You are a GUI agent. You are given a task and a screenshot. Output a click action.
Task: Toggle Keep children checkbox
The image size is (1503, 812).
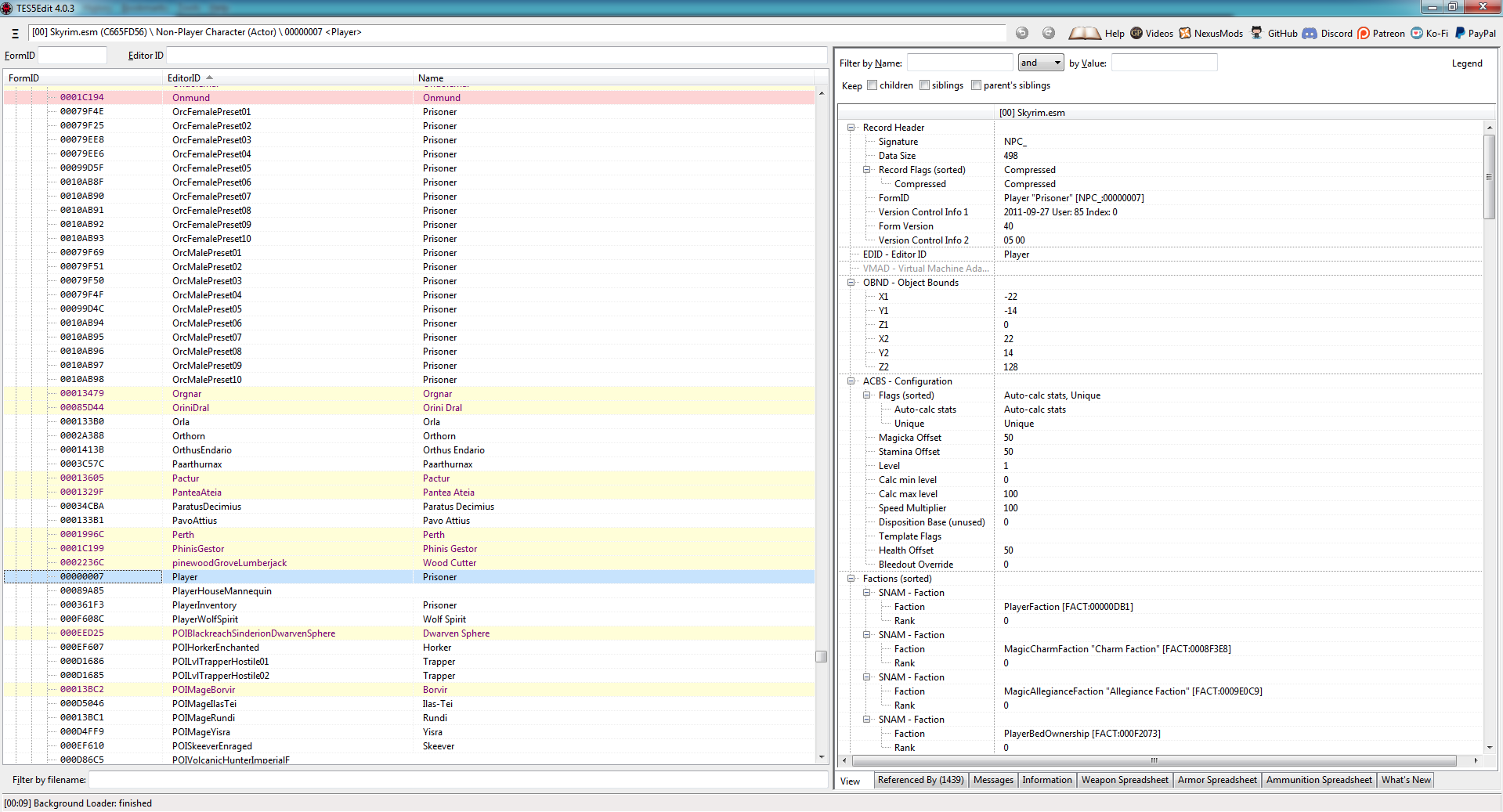point(872,85)
